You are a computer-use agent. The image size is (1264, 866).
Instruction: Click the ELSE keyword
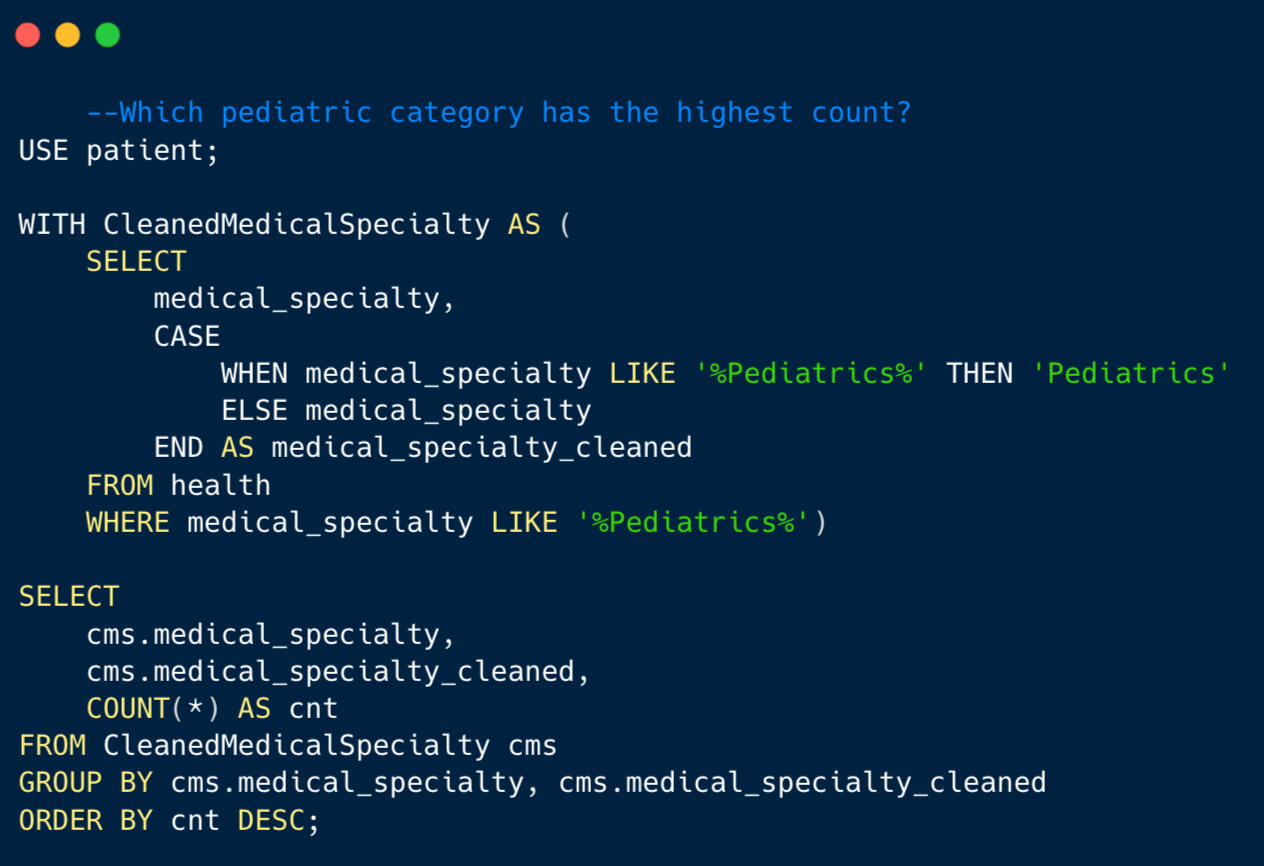(254, 411)
